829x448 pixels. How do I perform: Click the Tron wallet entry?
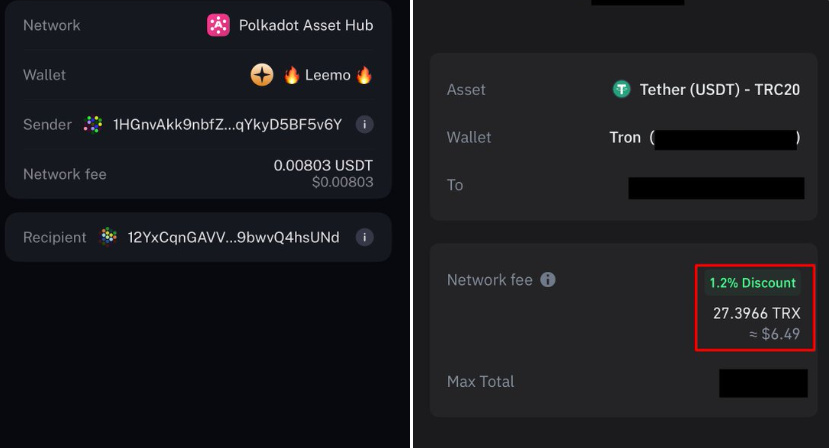click(x=705, y=138)
